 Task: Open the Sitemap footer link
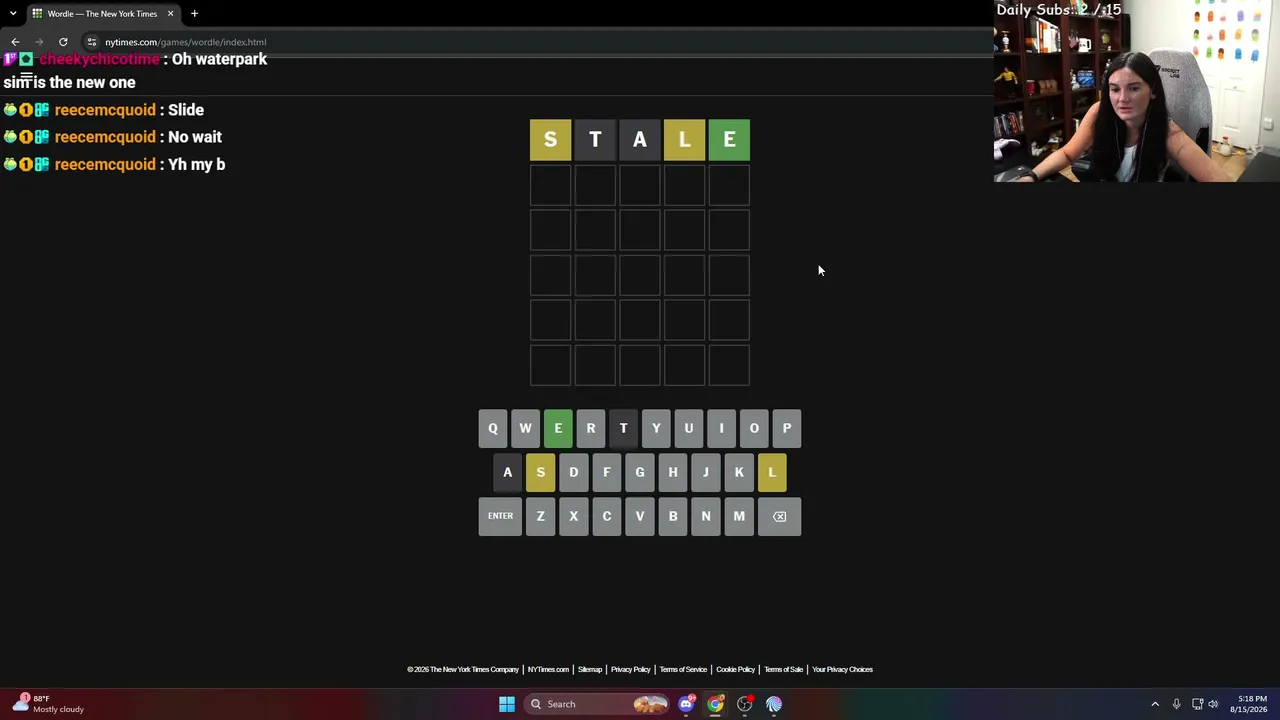[590, 669]
